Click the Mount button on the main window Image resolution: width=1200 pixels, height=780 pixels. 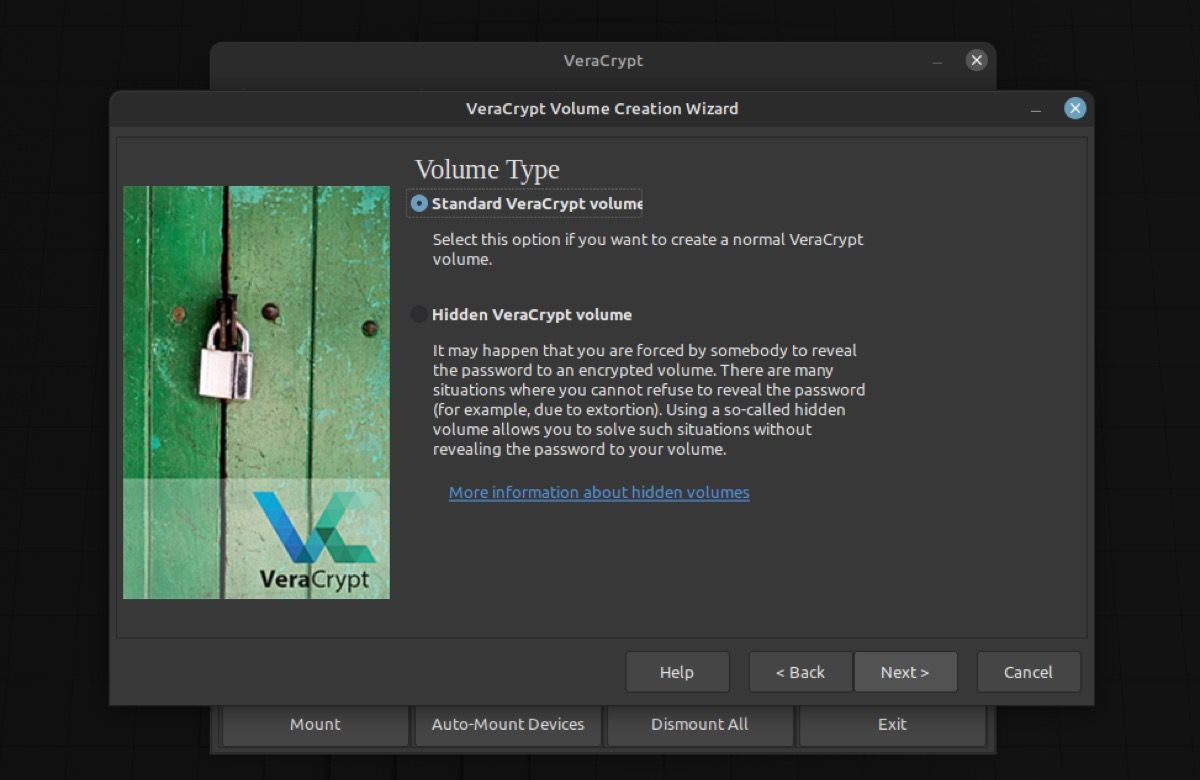(x=314, y=724)
